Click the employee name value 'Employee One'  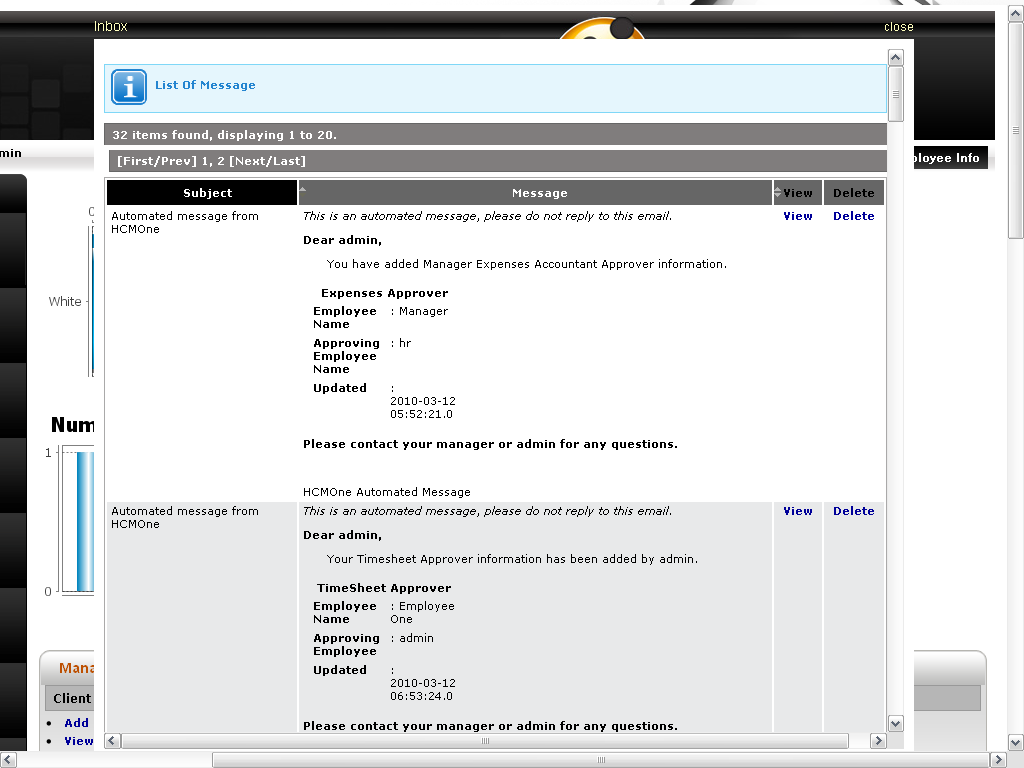[x=423, y=613]
